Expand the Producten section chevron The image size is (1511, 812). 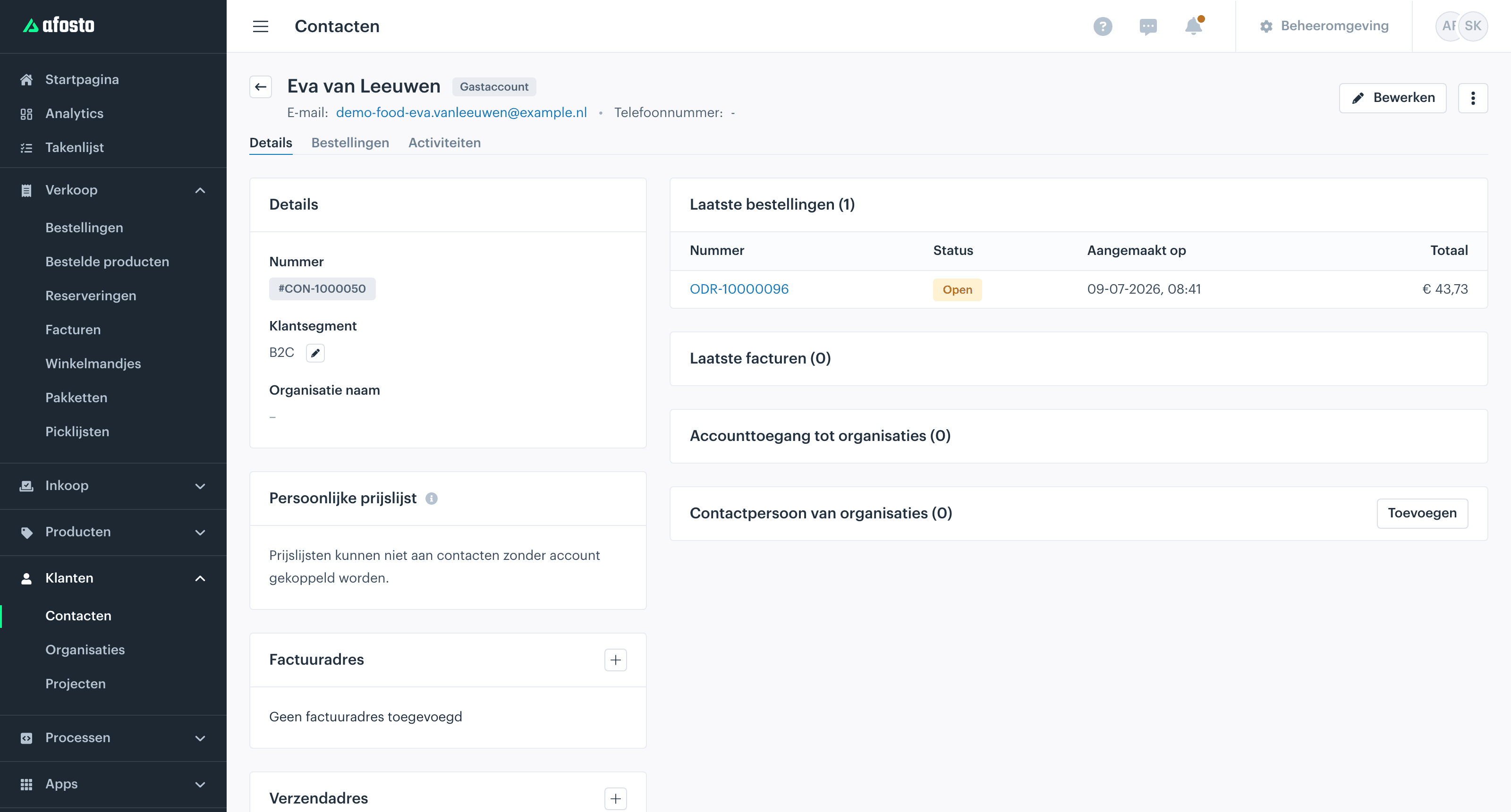click(x=200, y=533)
